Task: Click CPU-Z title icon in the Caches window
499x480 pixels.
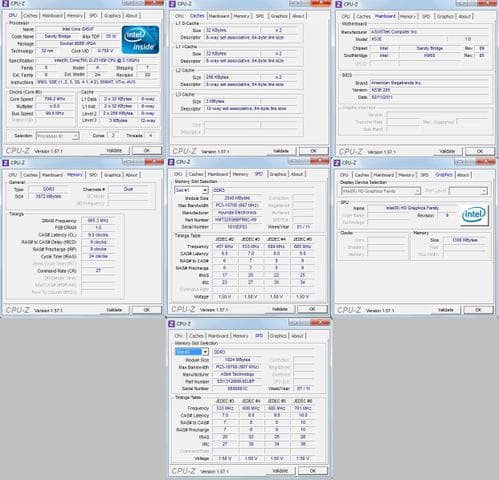Action: point(172,4)
